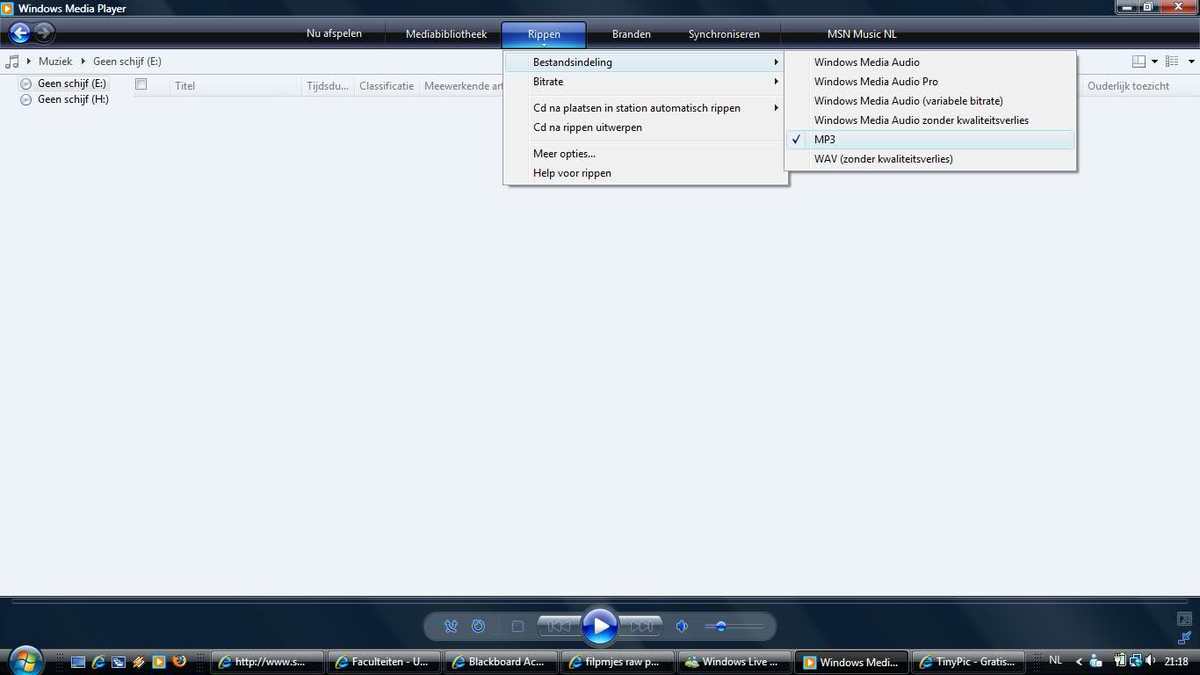Image resolution: width=1200 pixels, height=675 pixels.
Task: Open Firefox from the Quick Launch bar
Action: [x=180, y=661]
